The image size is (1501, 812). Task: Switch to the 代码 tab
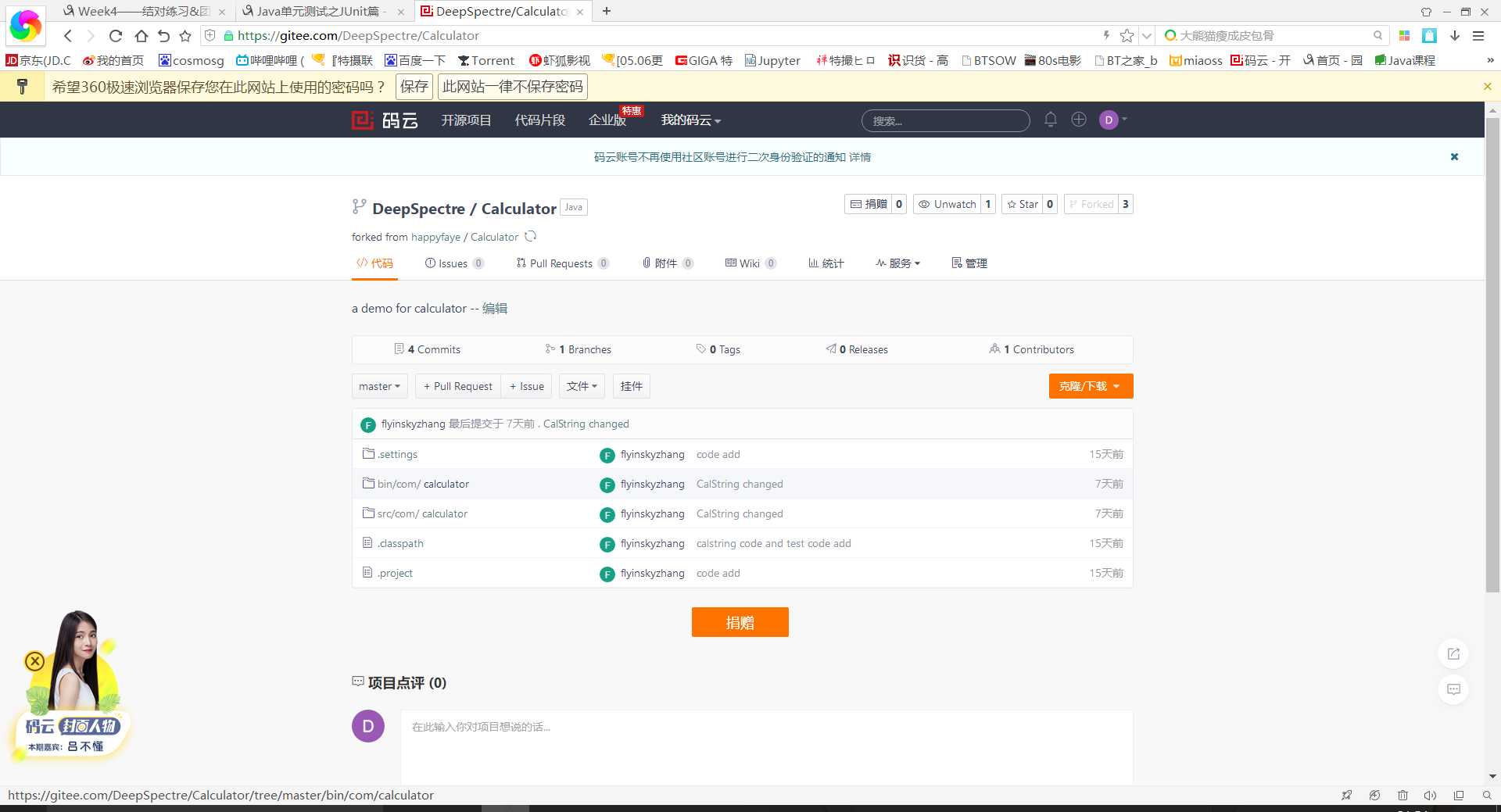(374, 263)
